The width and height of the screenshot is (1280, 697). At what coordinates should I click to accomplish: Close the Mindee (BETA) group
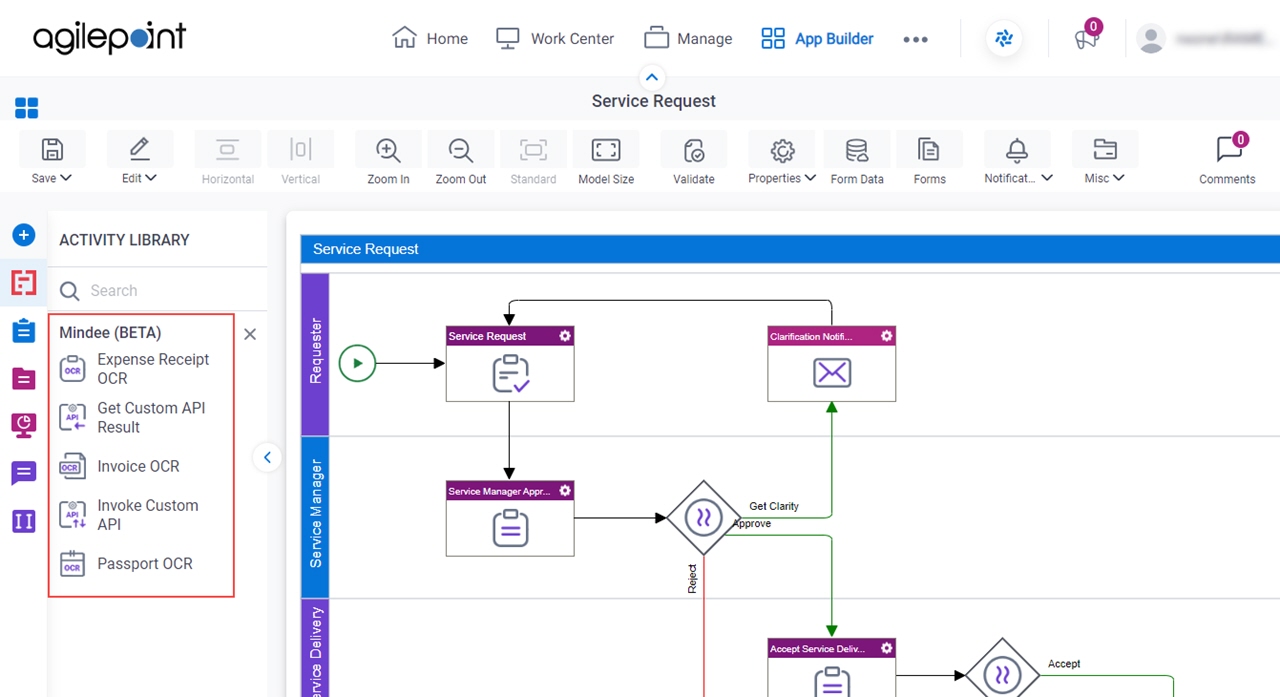pyautogui.click(x=250, y=334)
